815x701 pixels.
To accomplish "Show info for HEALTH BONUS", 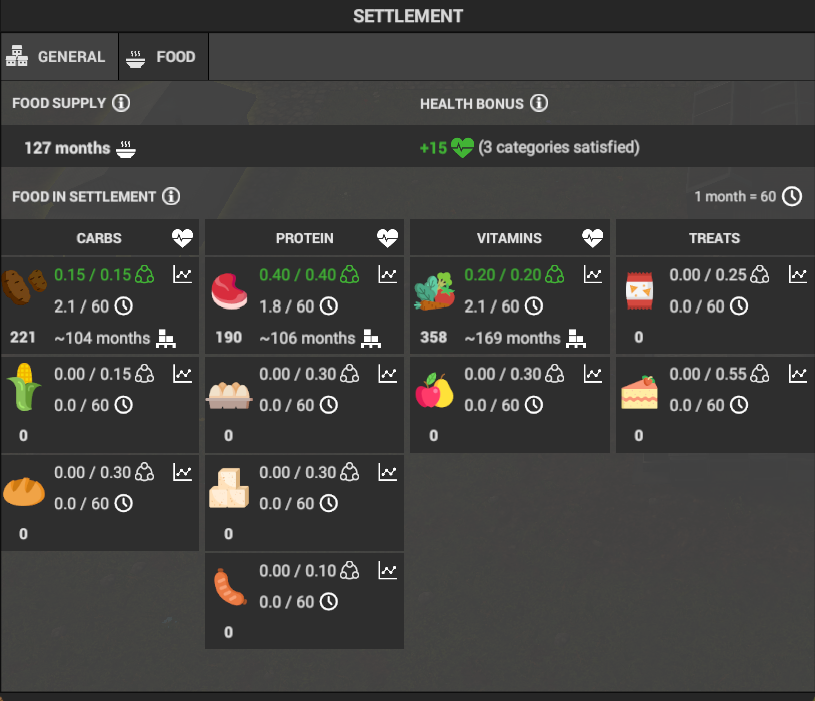I will pyautogui.click(x=539, y=103).
